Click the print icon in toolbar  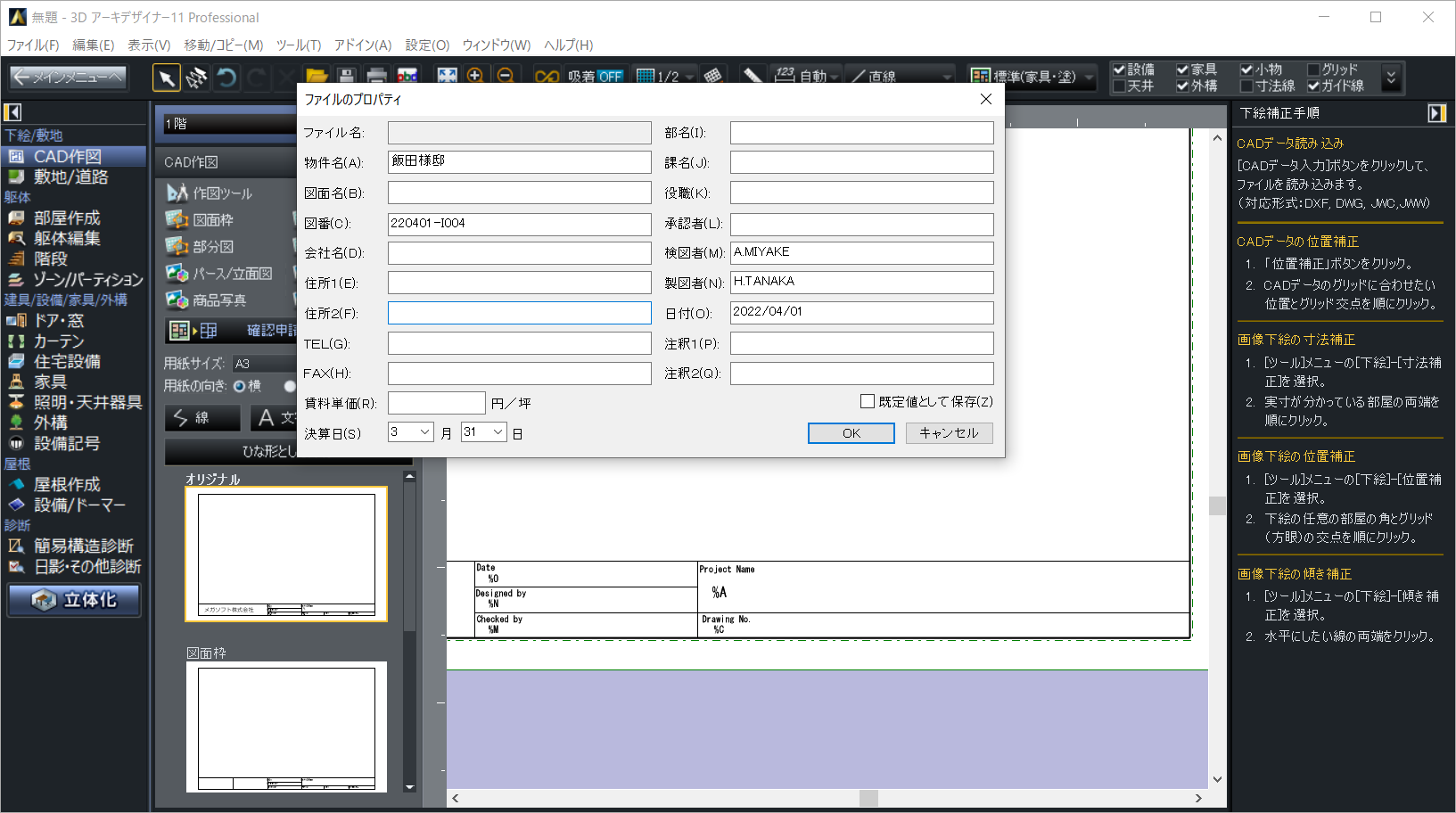pos(377,78)
